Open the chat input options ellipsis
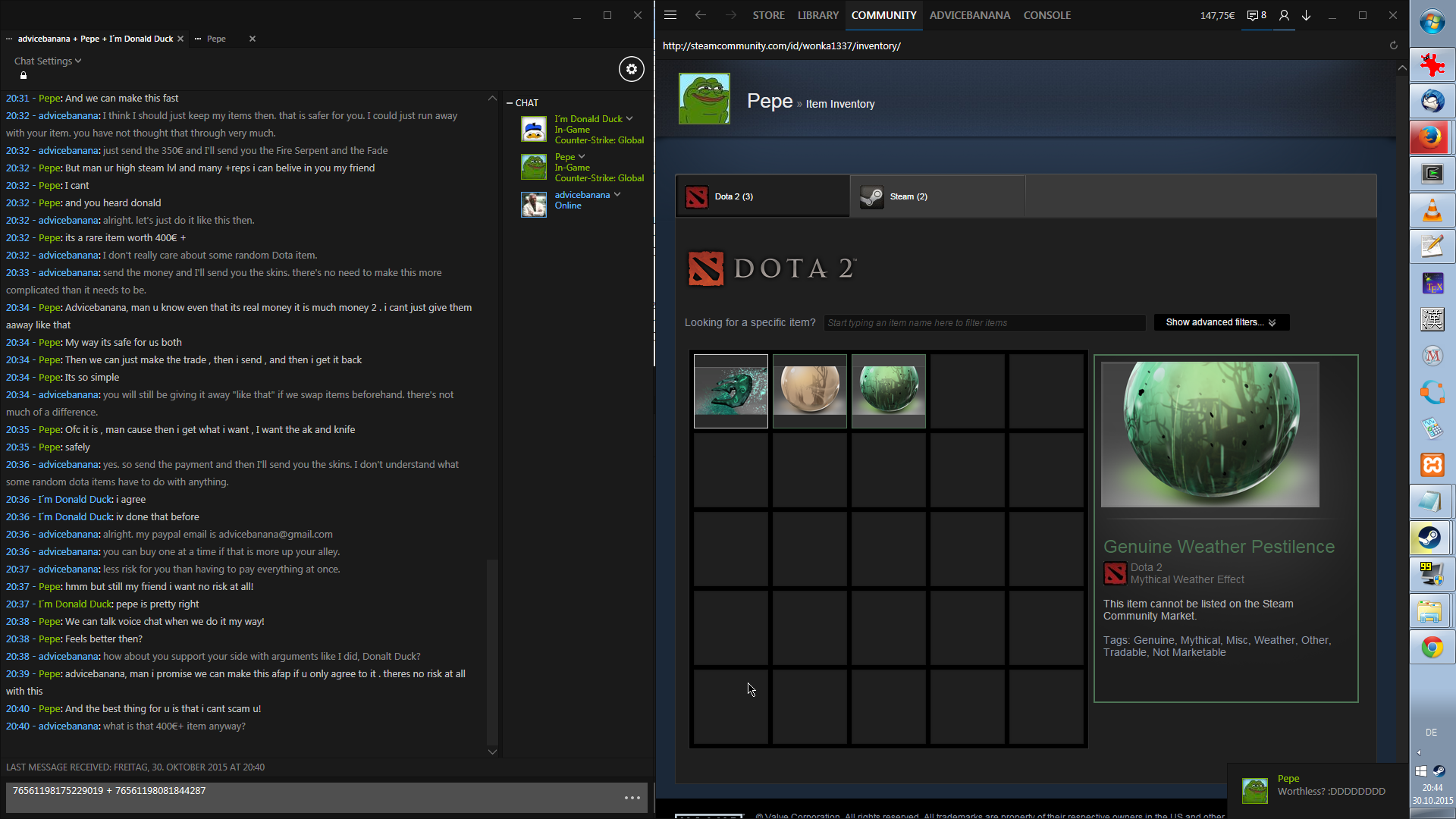1456x819 pixels. pos(632,798)
